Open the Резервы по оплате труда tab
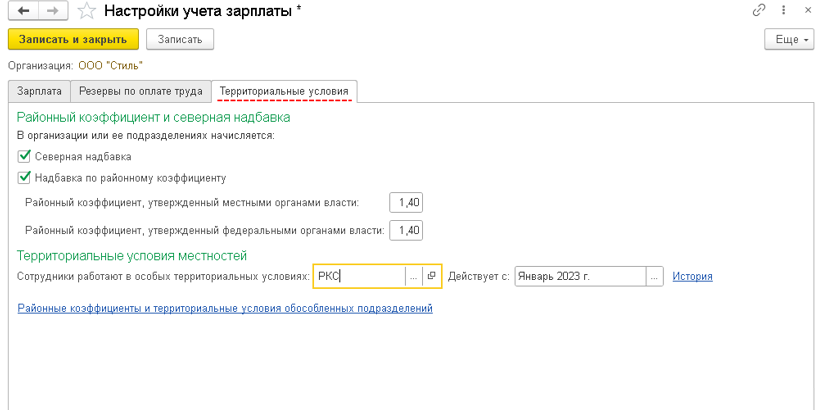 click(x=141, y=92)
